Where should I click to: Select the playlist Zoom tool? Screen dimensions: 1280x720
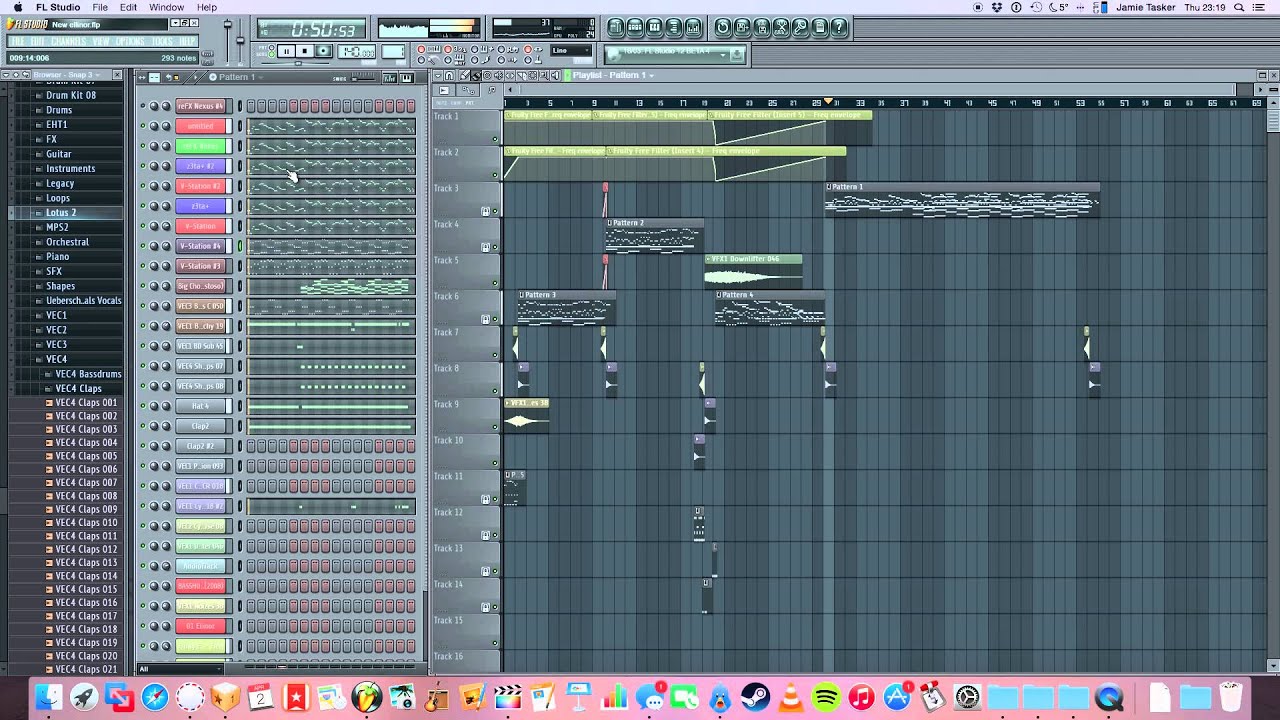(544, 75)
